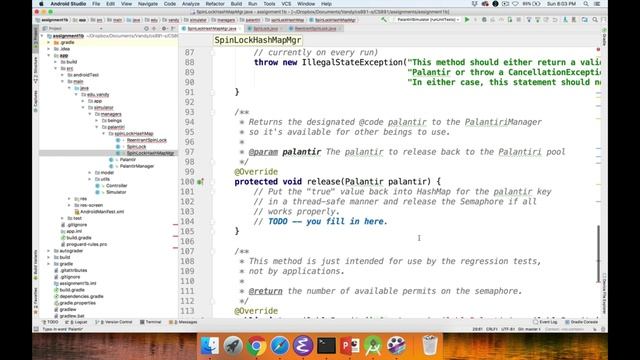Open the Messages tool window

tap(183, 322)
